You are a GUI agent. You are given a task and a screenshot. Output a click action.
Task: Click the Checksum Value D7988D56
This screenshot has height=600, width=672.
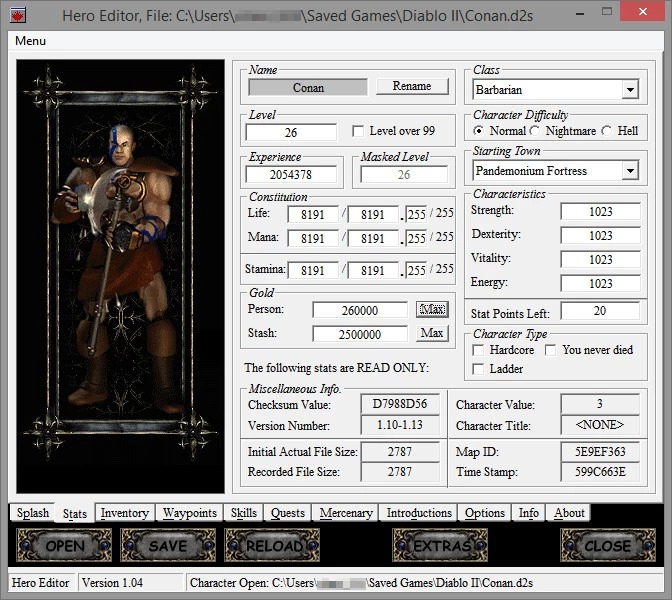point(400,404)
